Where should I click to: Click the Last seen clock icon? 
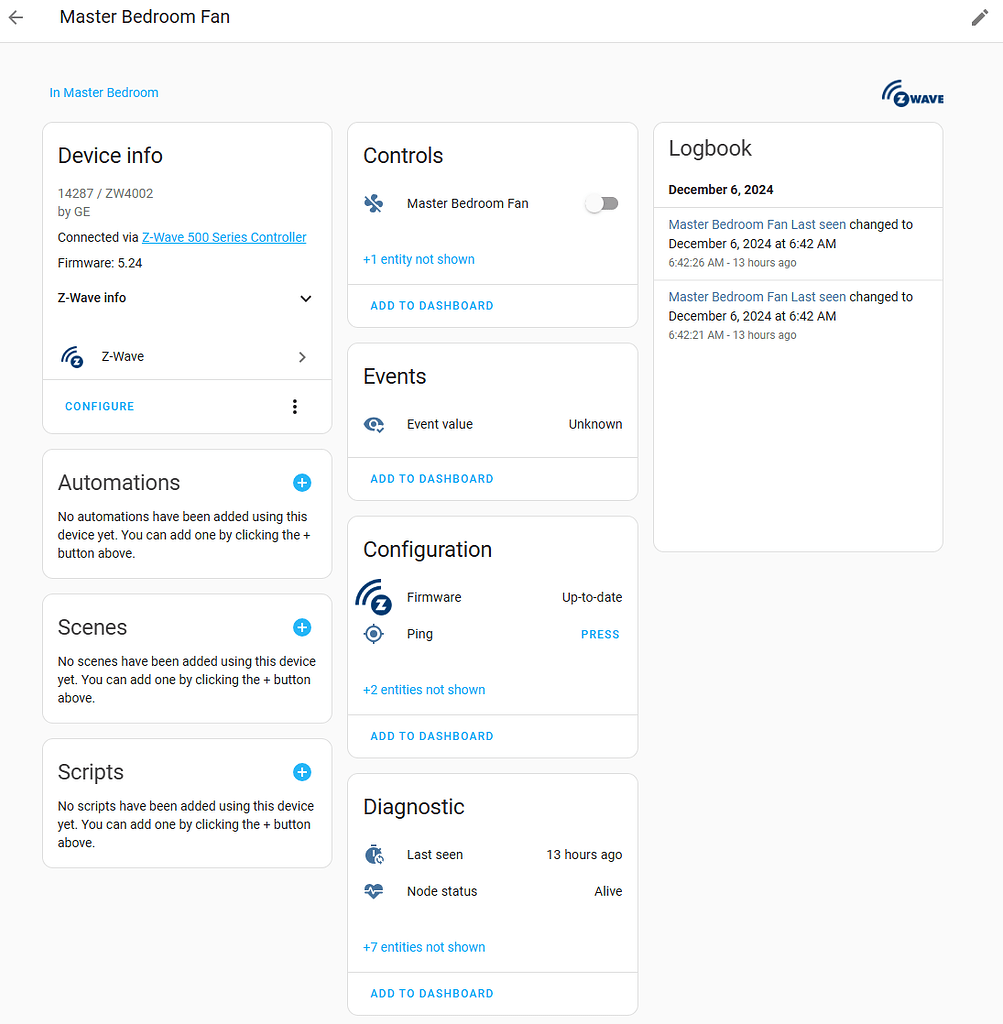click(x=373, y=855)
